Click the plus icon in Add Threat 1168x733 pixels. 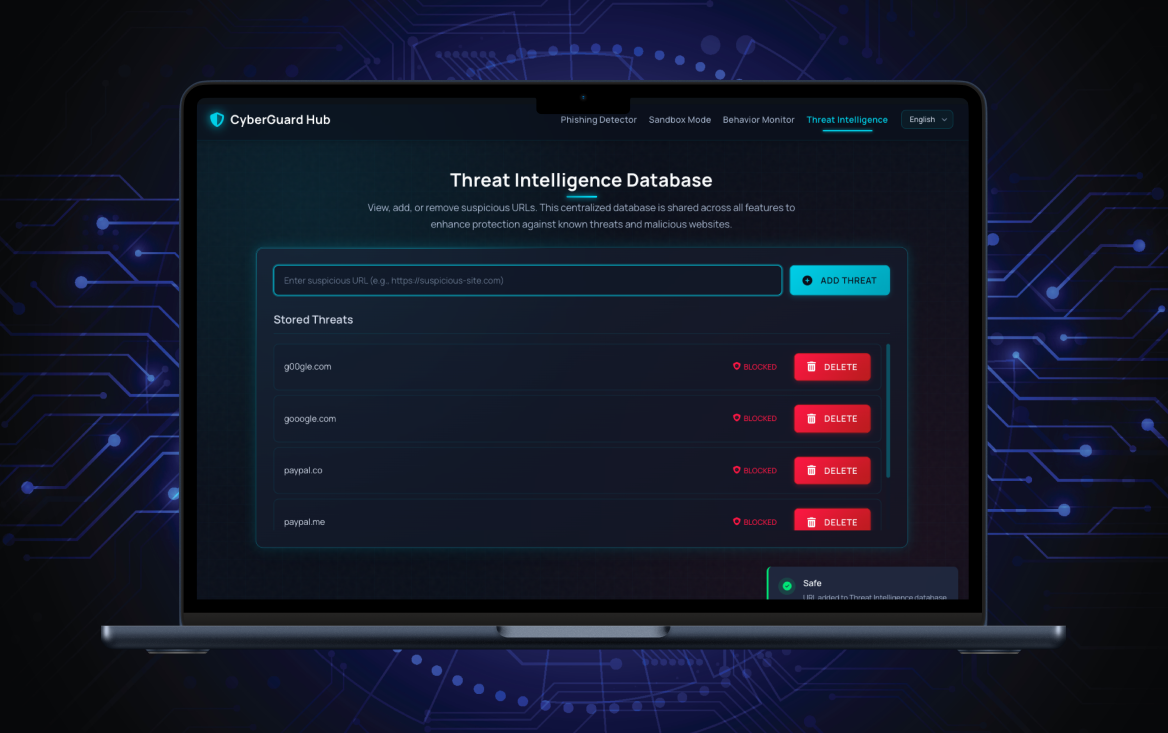click(808, 281)
